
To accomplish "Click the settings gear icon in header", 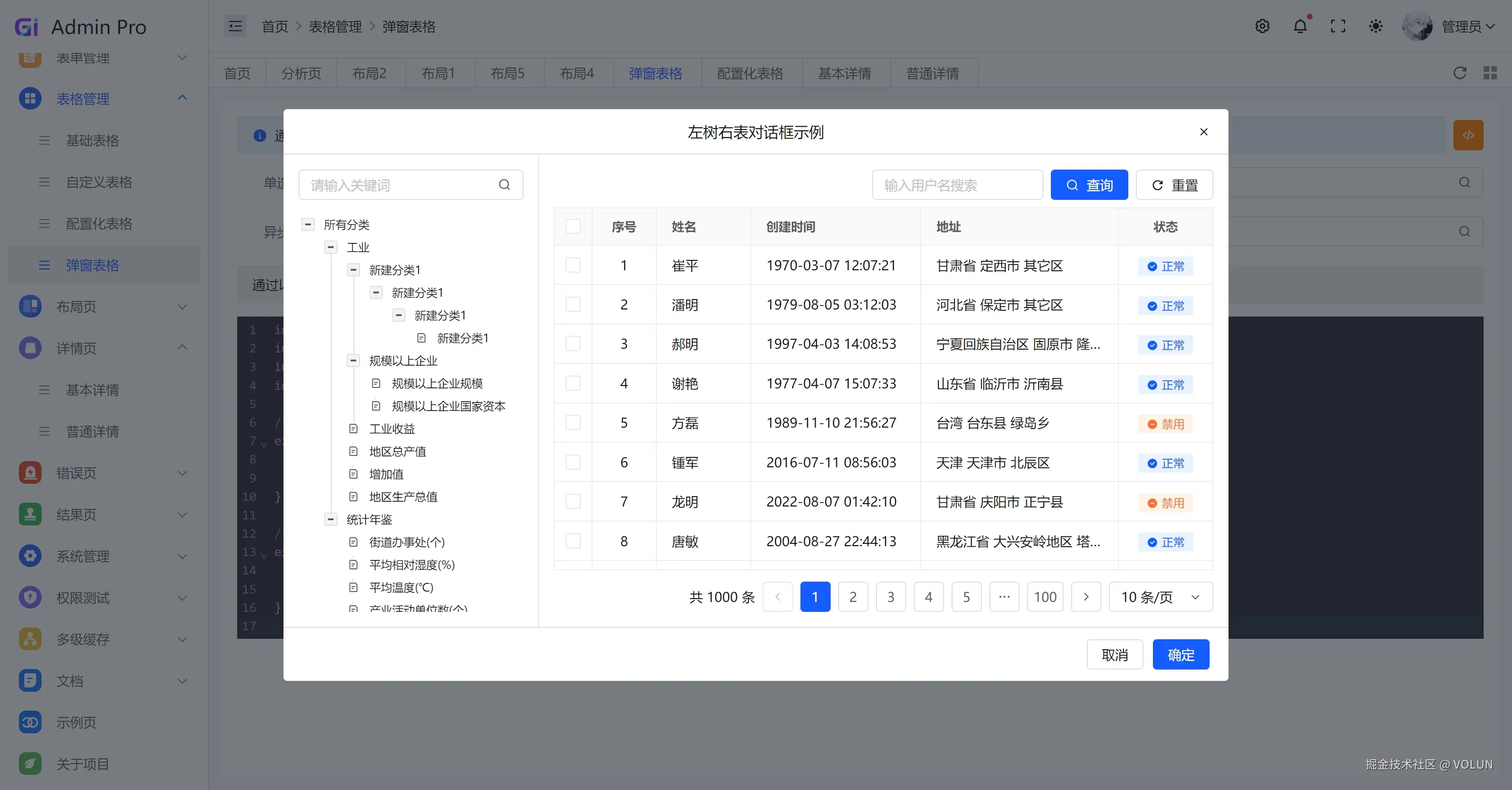I will 1262,26.
